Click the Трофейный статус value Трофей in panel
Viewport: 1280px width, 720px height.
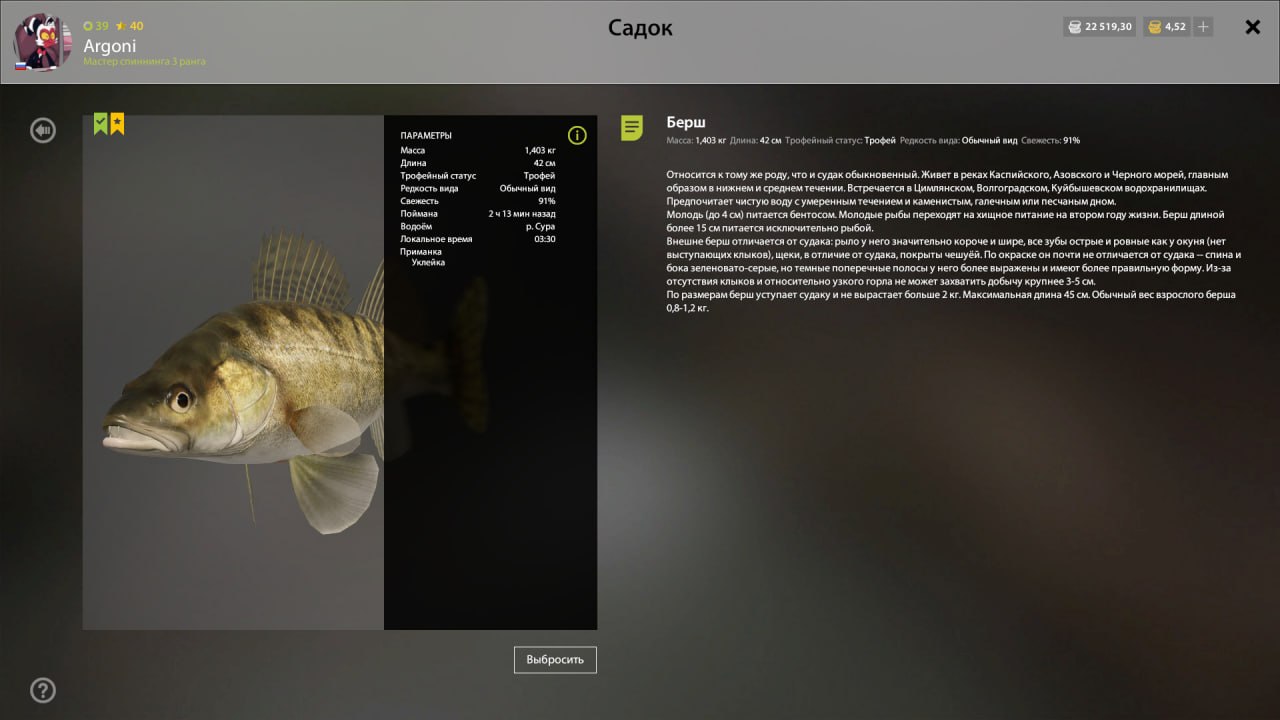[540, 176]
